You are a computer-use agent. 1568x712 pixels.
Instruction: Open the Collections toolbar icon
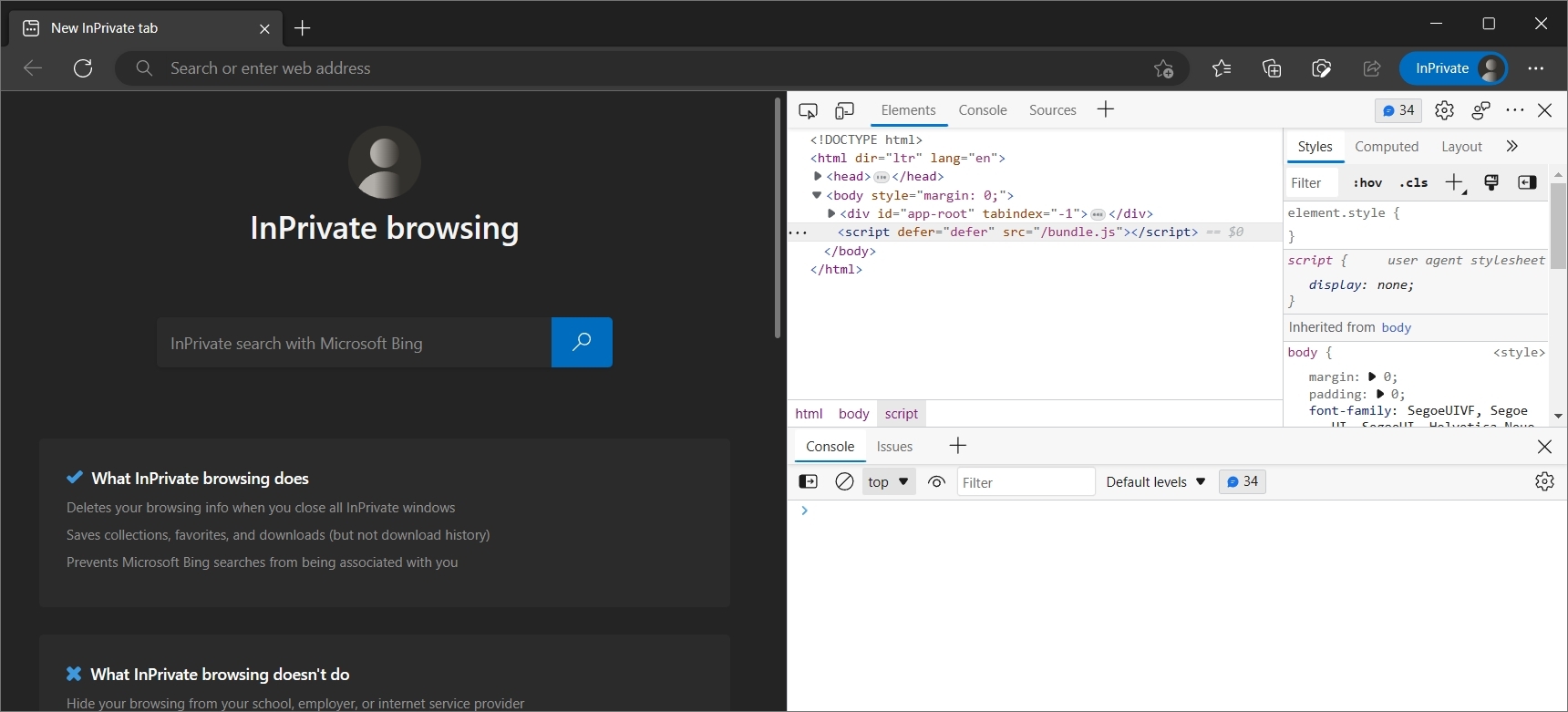[x=1272, y=68]
